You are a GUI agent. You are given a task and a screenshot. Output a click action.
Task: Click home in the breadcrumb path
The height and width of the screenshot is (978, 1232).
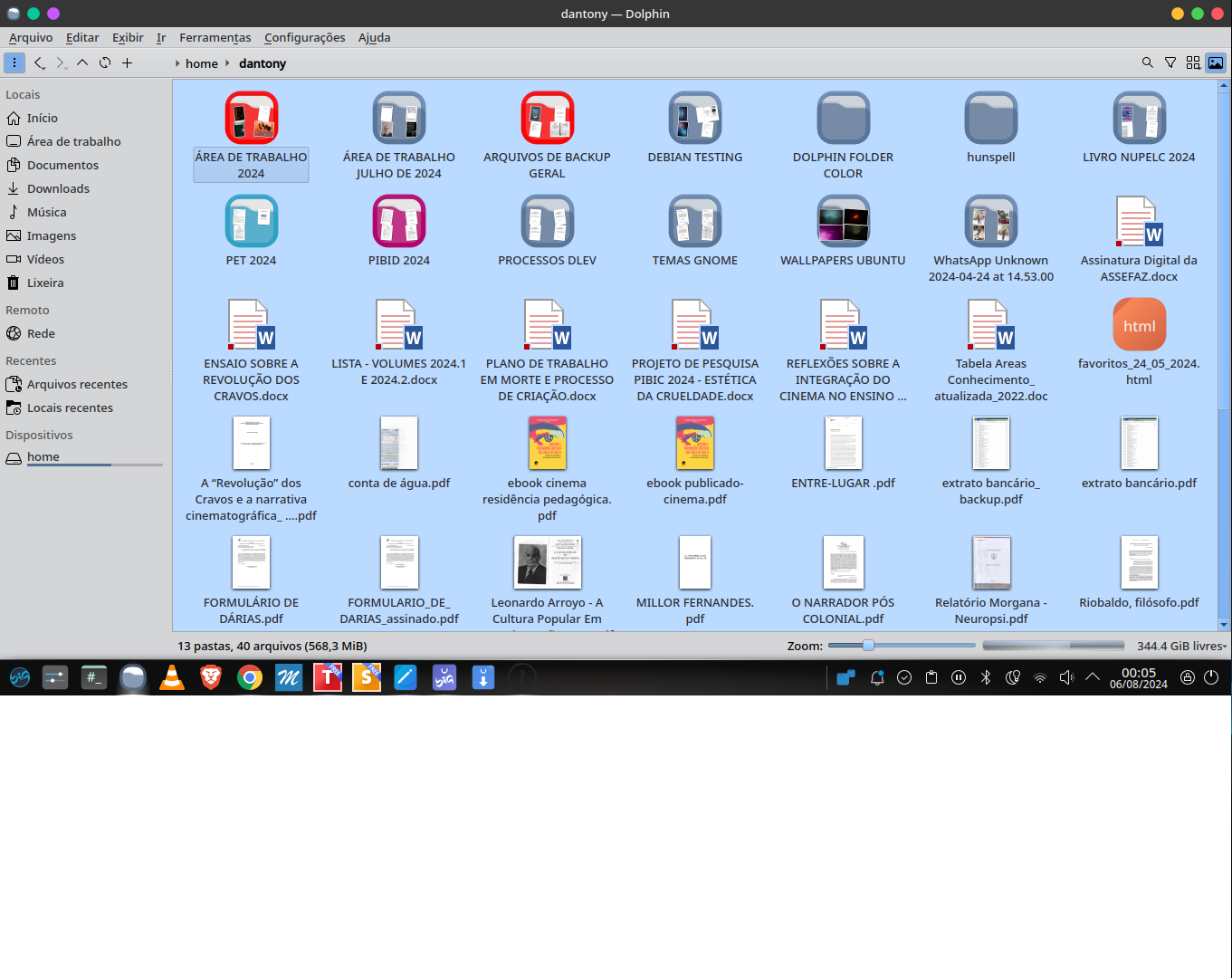[201, 63]
